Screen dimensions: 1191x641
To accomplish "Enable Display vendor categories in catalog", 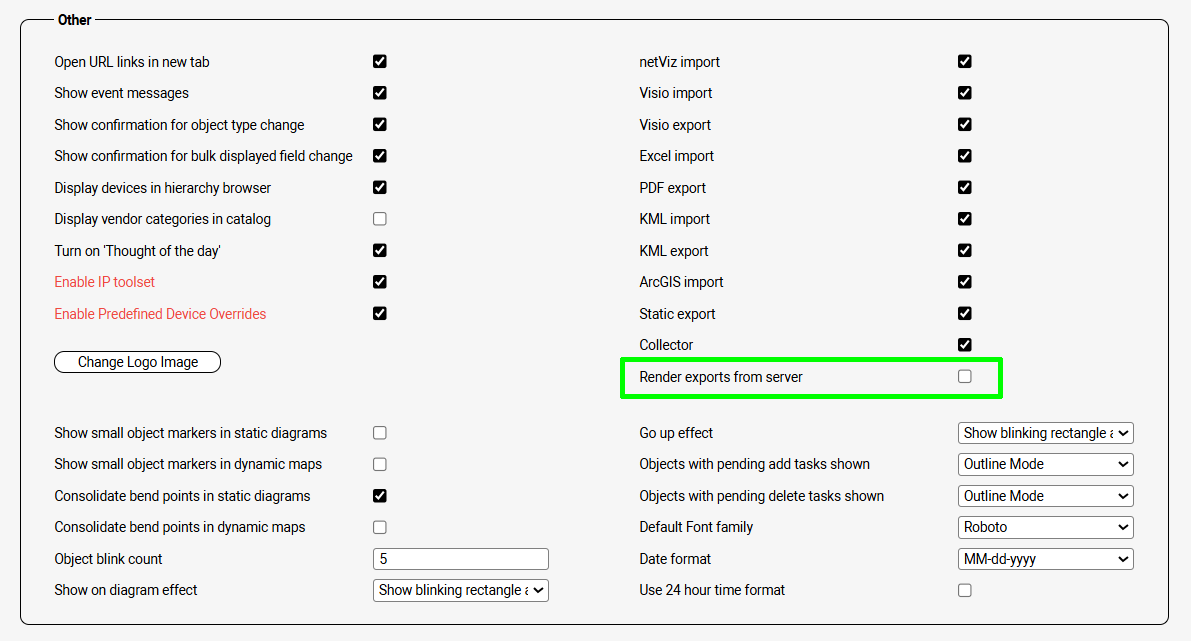I will tap(380, 219).
